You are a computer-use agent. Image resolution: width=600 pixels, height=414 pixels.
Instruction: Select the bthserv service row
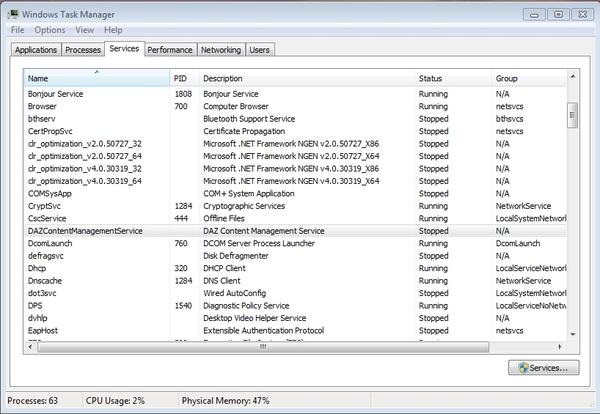tap(295, 119)
